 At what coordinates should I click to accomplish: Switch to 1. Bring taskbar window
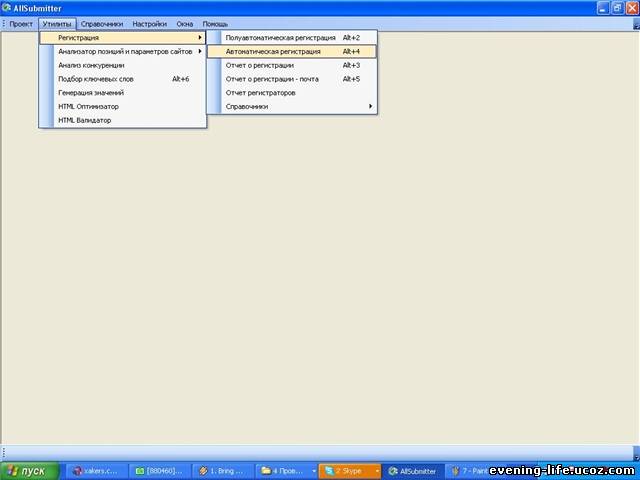coord(223,471)
